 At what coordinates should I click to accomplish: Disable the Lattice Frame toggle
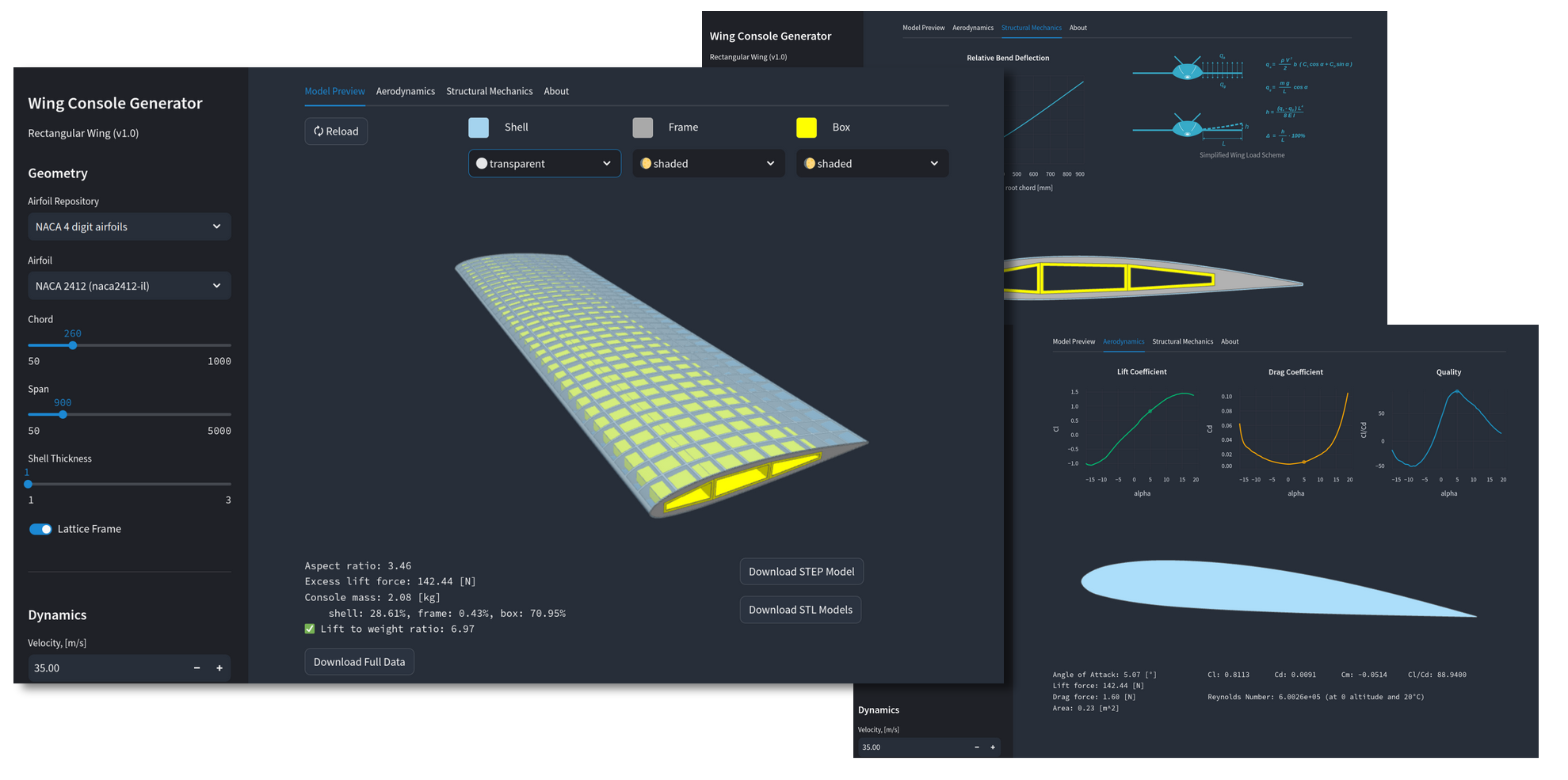click(40, 528)
